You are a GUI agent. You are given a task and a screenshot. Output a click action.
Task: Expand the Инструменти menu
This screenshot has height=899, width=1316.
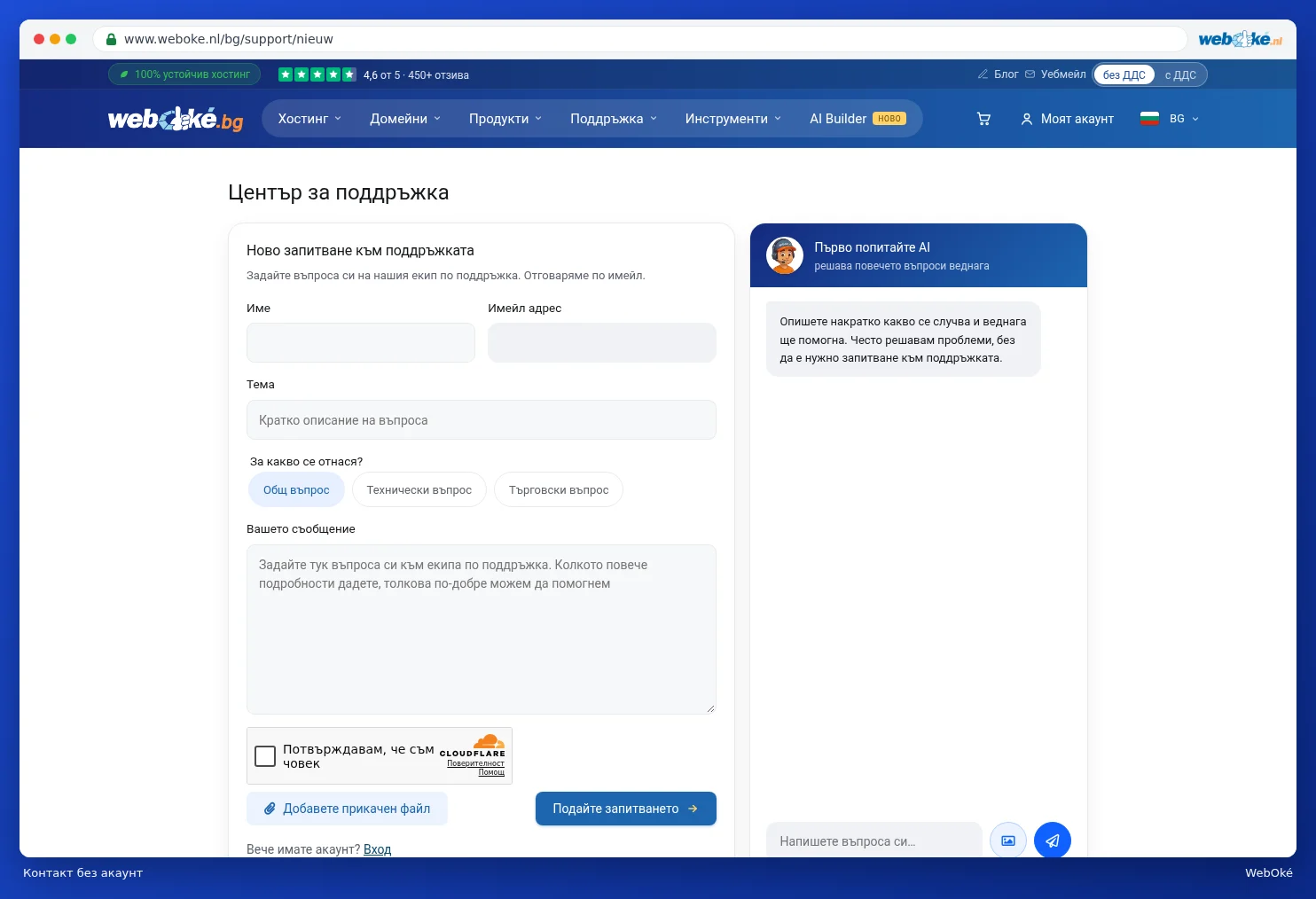click(733, 119)
